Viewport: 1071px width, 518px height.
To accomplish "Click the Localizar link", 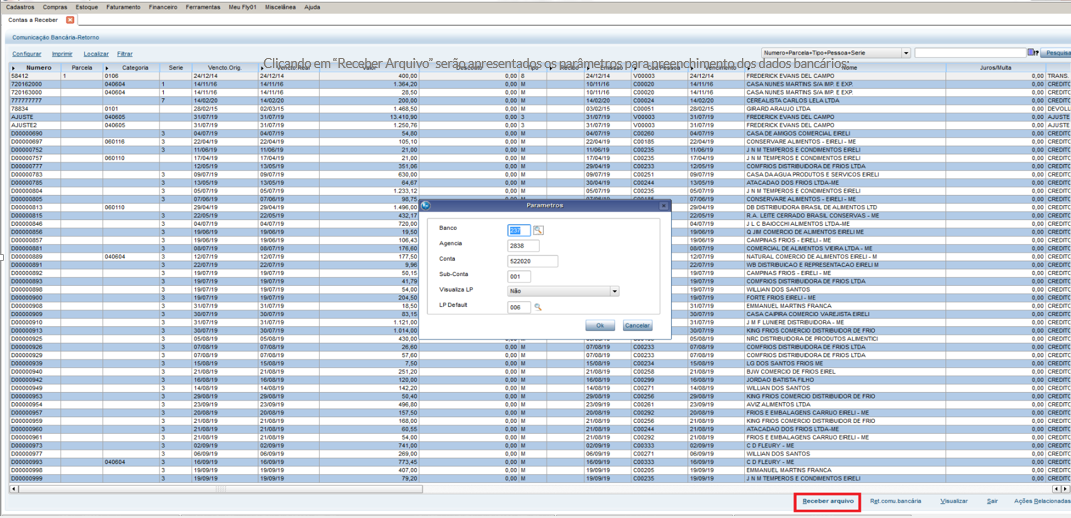I will point(96,53).
